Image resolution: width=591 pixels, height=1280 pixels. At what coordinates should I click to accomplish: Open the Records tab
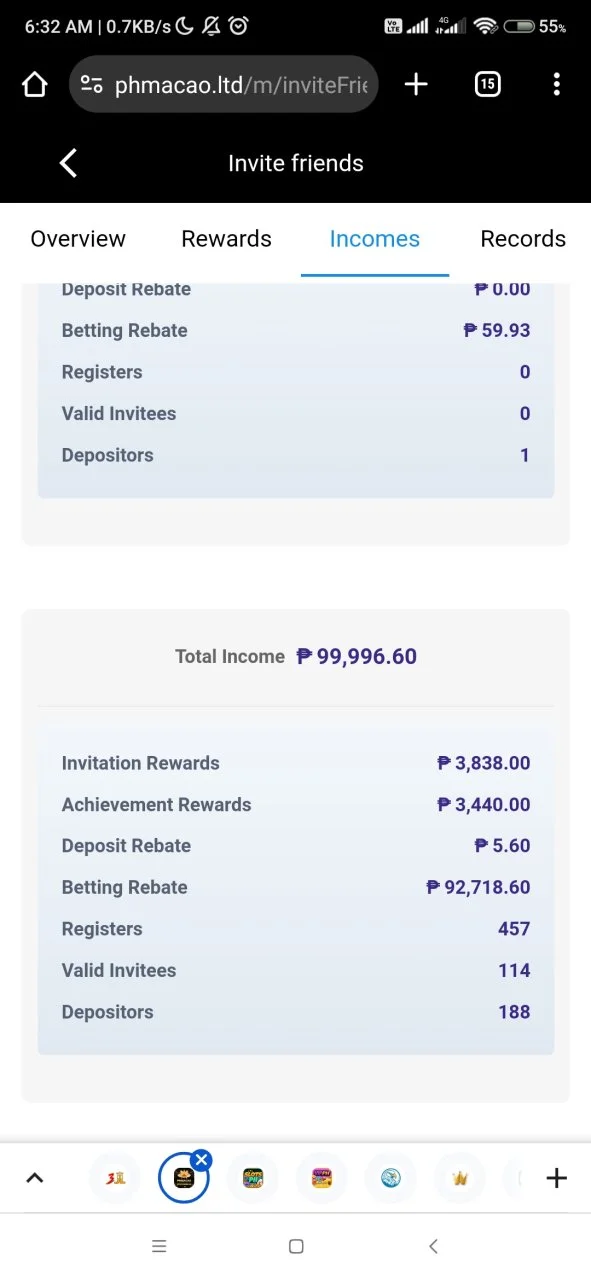click(523, 239)
